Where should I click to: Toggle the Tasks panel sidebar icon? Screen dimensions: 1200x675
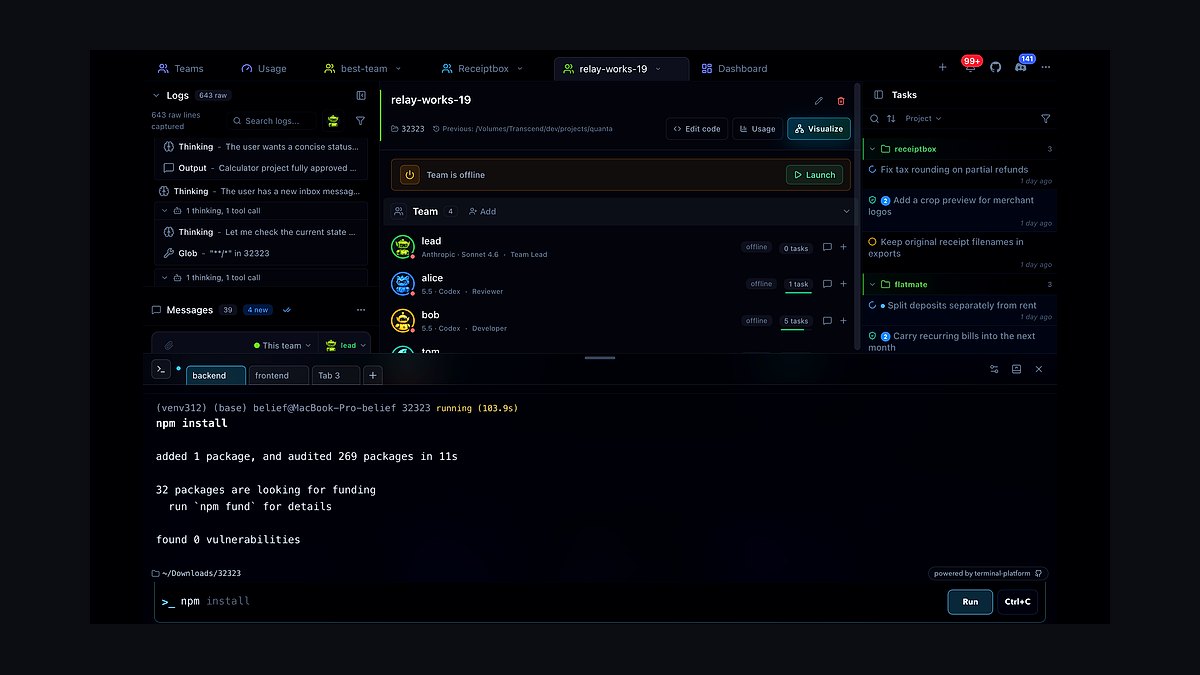pyautogui.click(x=878, y=95)
